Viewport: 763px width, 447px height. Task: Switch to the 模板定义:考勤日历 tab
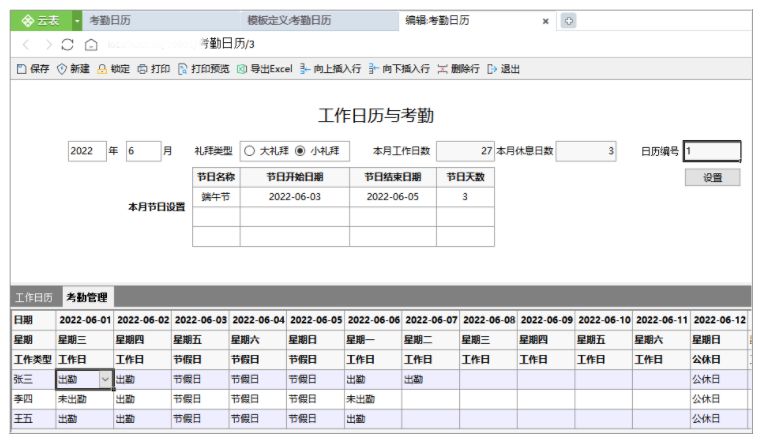pos(289,20)
